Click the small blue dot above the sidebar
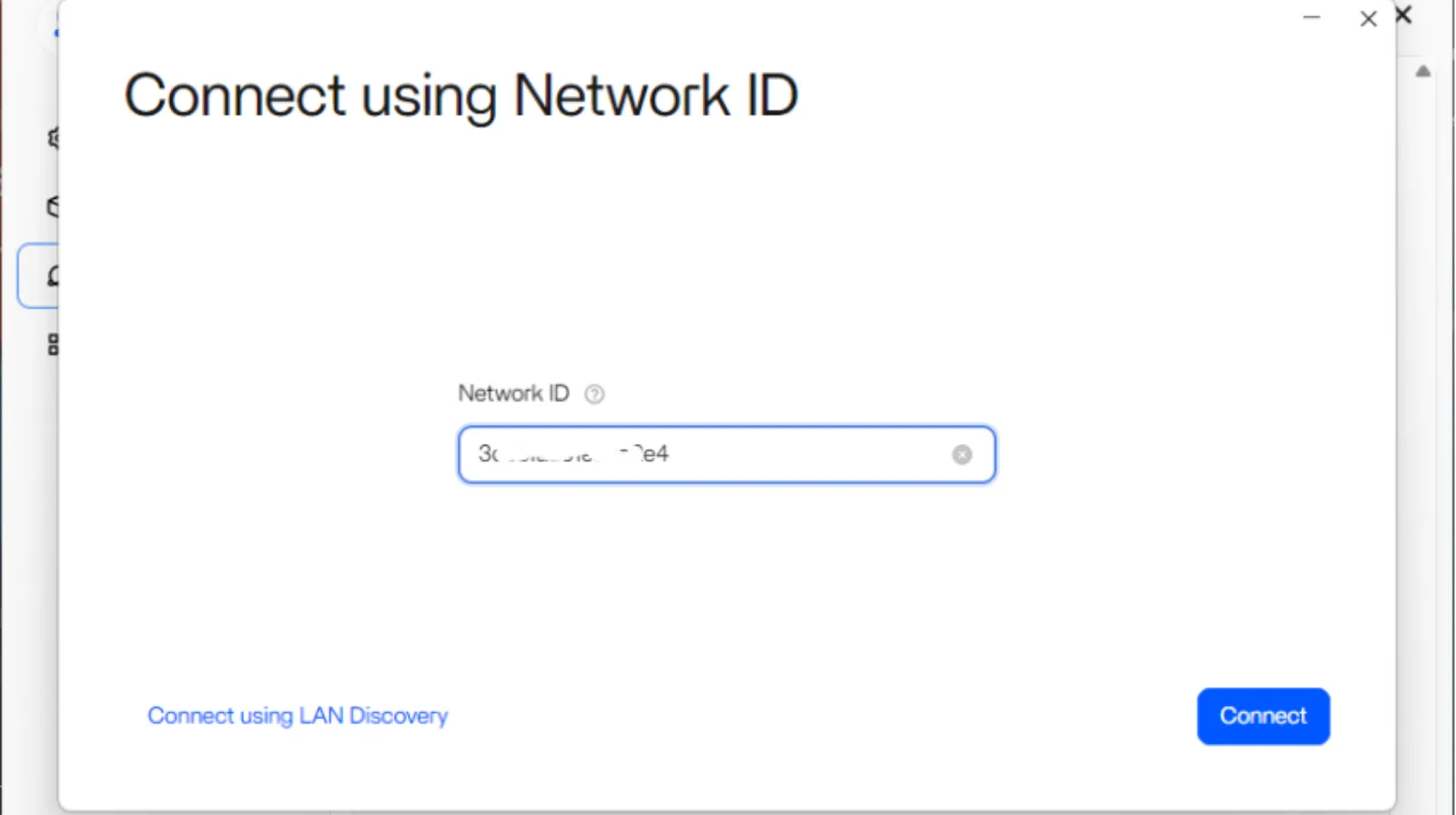This screenshot has height=815, width=1456. (x=56, y=34)
